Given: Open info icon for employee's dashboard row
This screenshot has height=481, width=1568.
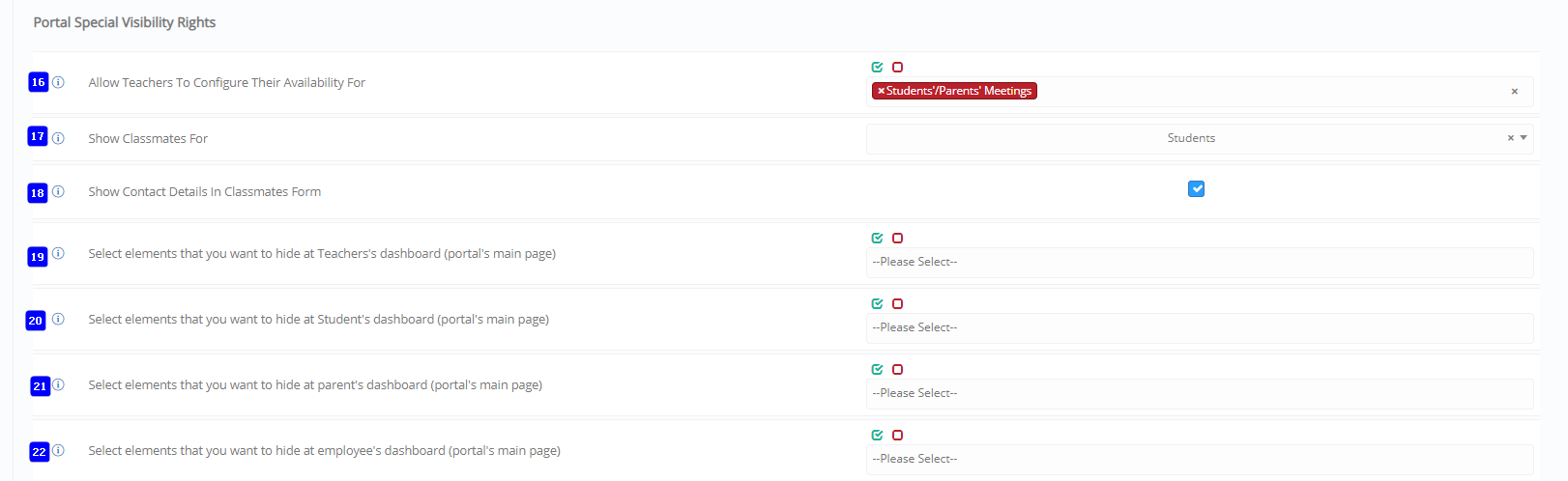Looking at the screenshot, I should tap(58, 450).
